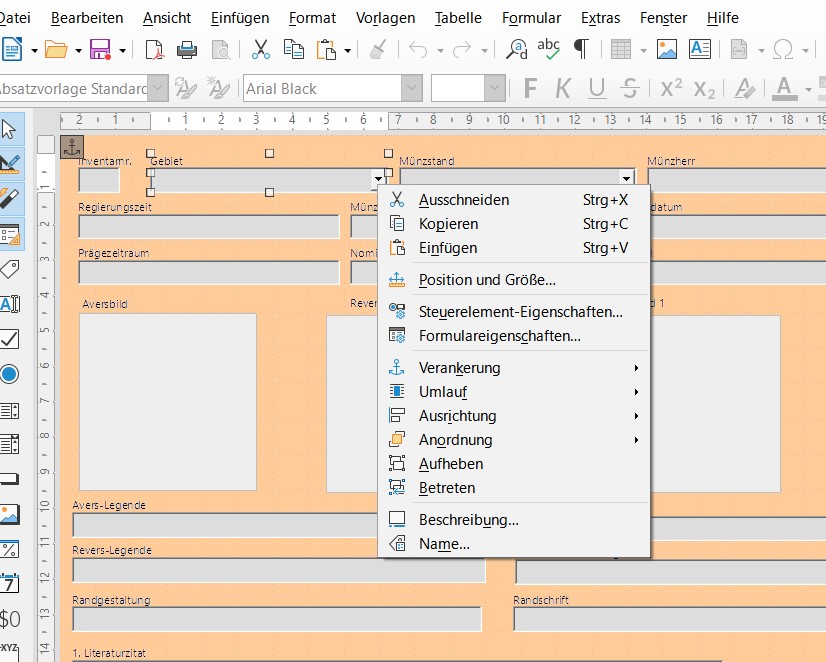The height and width of the screenshot is (662, 826).
Task: Expand the Save button dropdown arrow
Action: [122, 51]
